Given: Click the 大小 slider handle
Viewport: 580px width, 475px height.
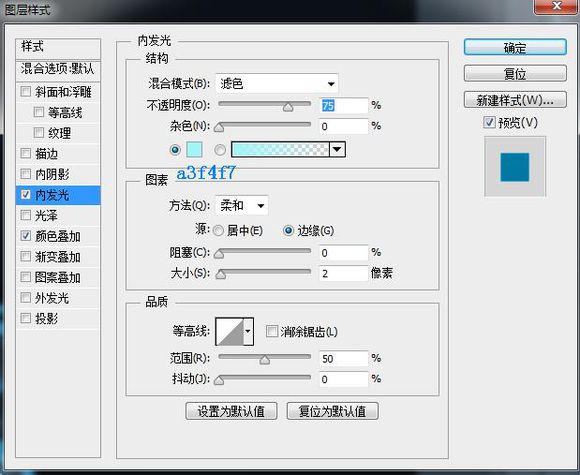Looking at the screenshot, I should coord(221,275).
